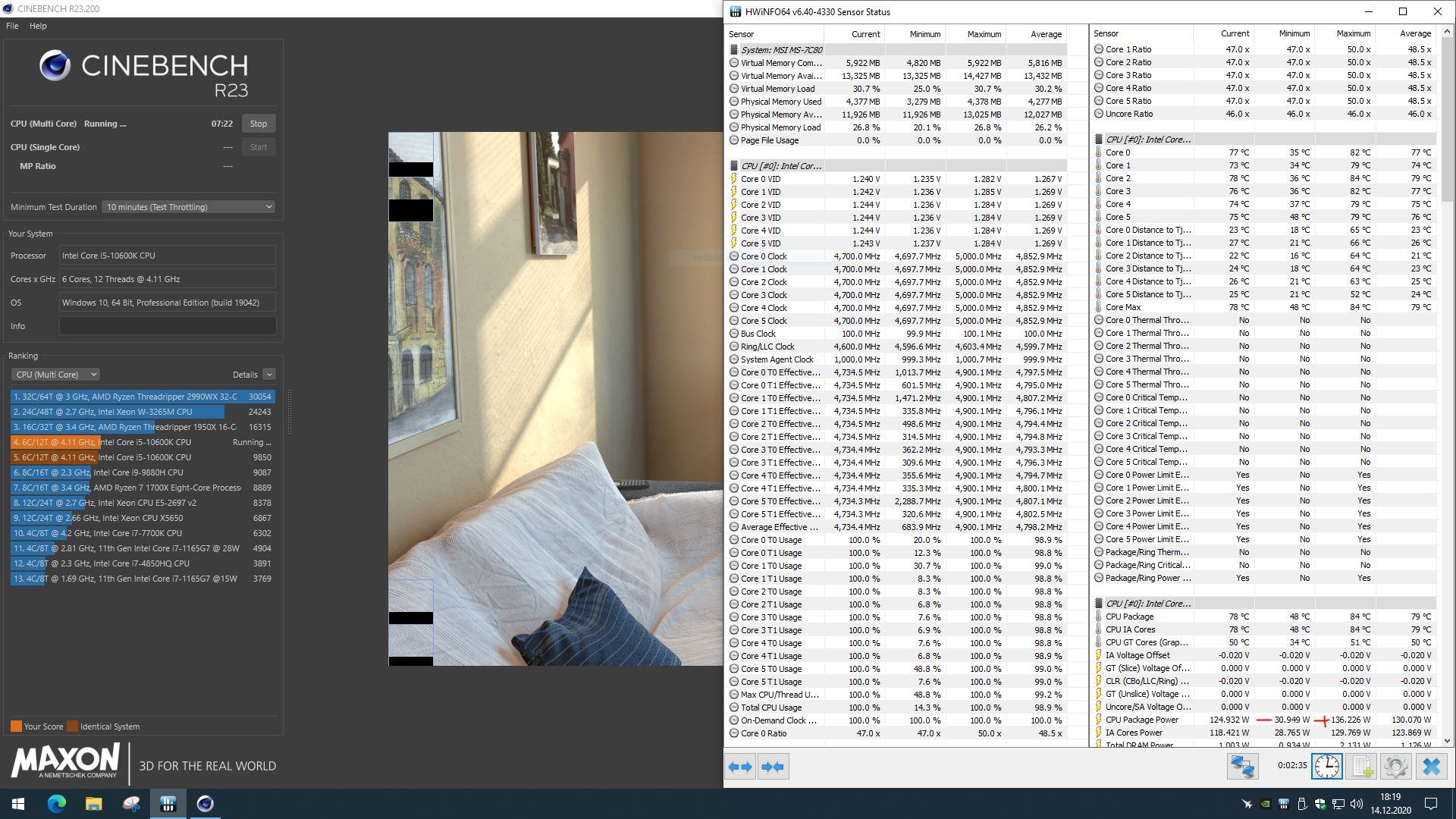Screen dimensions: 1456x819
Task: Select the Core Max temperature row
Action: [1263, 307]
